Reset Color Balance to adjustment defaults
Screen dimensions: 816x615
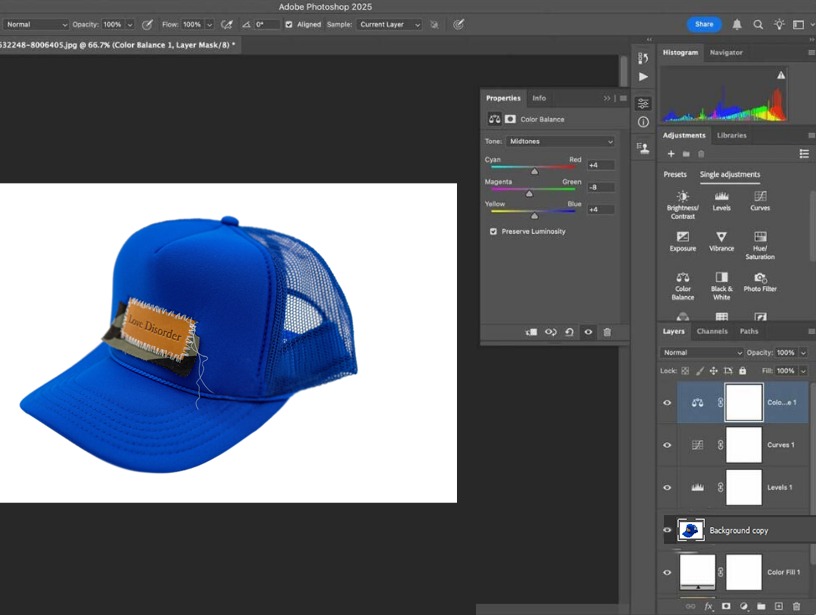(569, 332)
